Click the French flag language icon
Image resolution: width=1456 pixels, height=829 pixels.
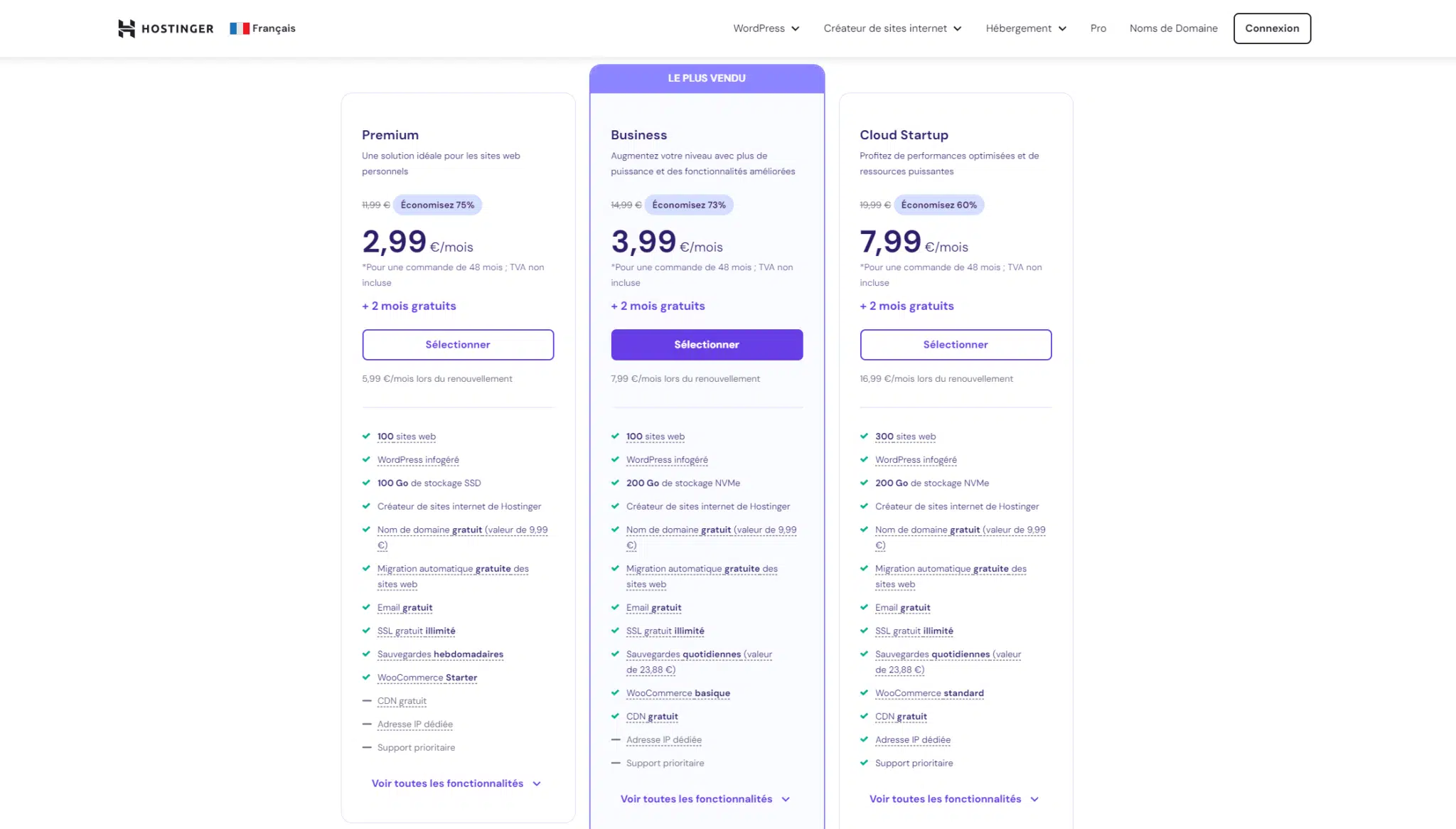pos(240,28)
